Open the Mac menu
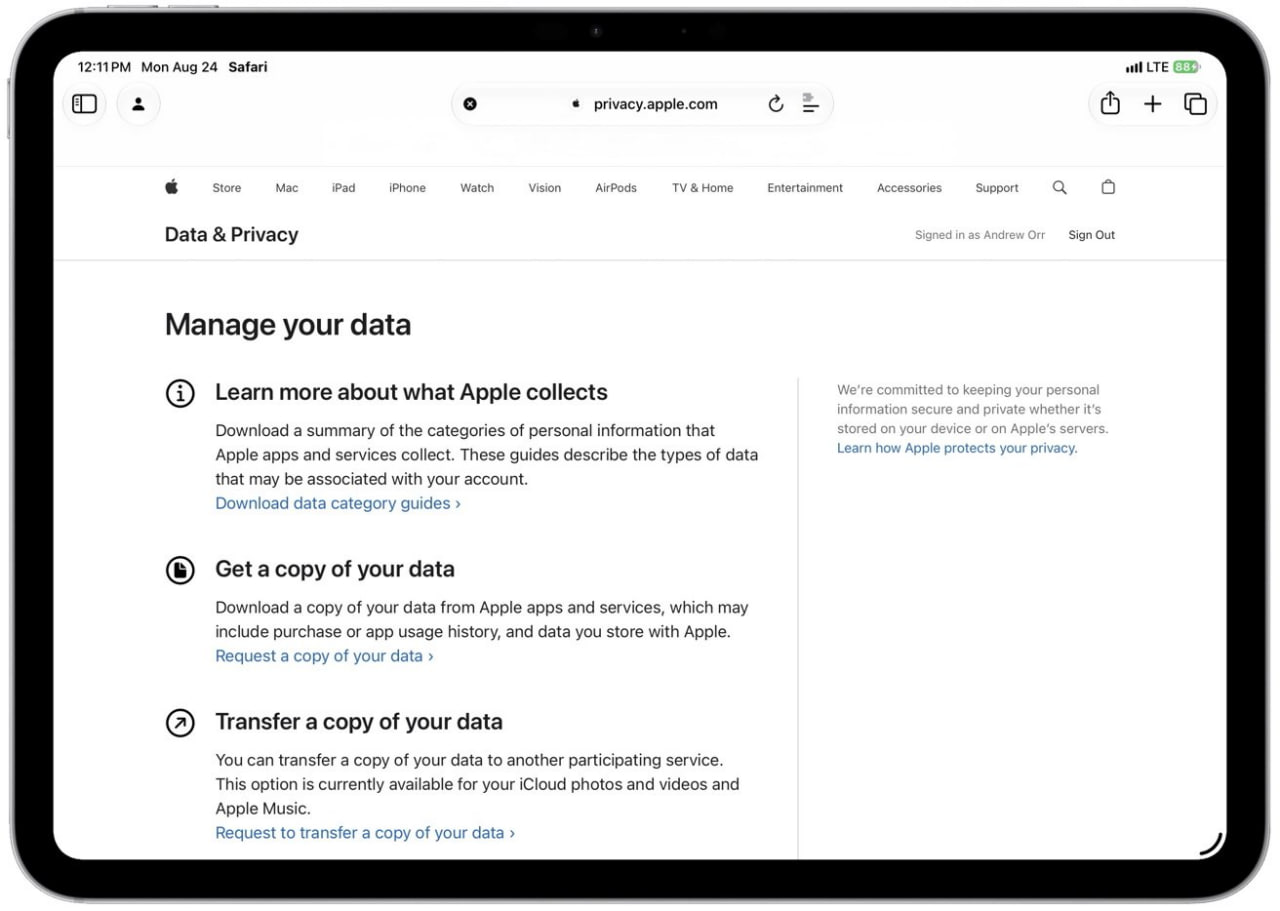1280x911 pixels. coord(287,188)
